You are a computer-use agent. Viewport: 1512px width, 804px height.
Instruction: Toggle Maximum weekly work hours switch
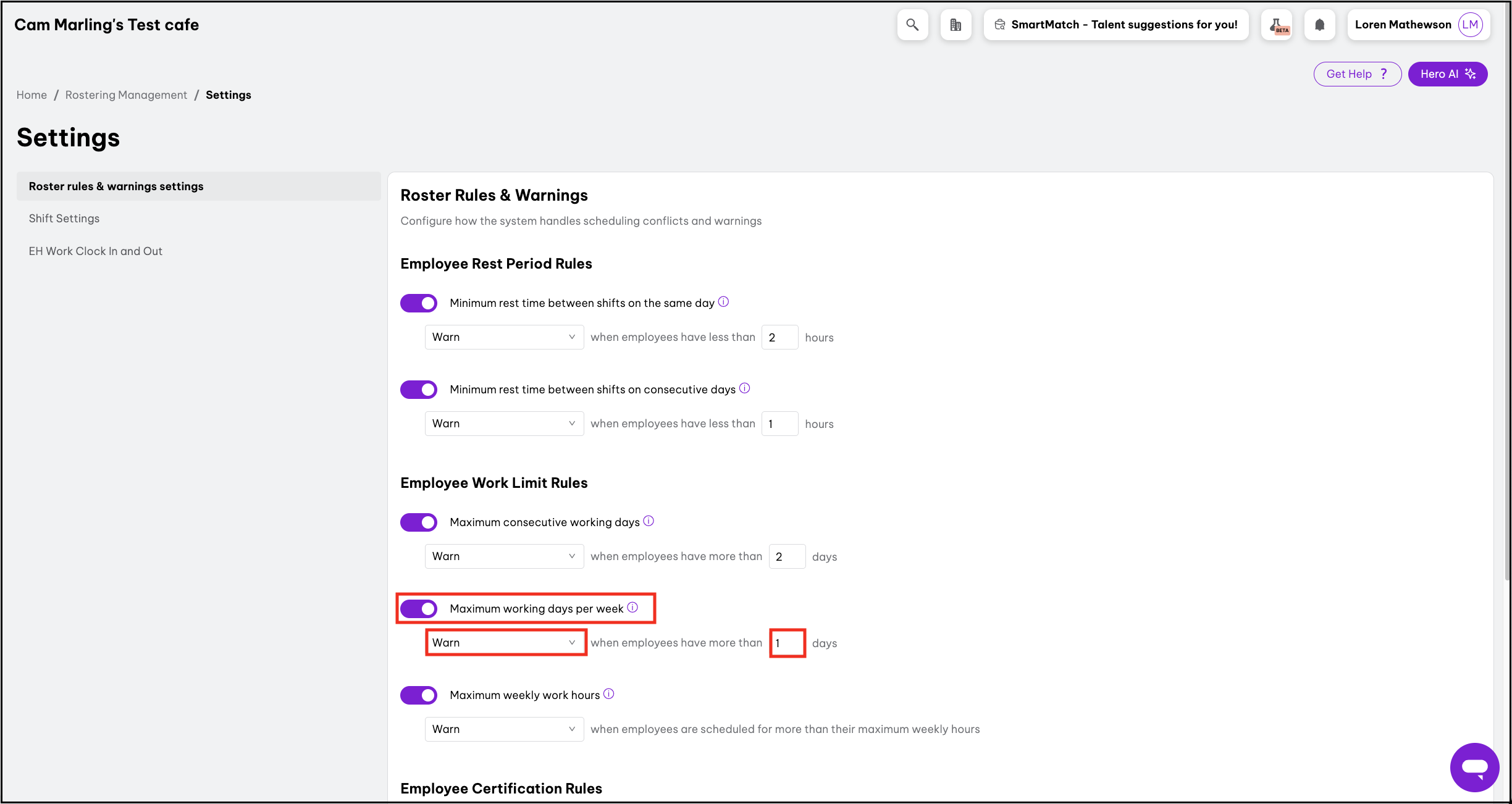coord(419,695)
